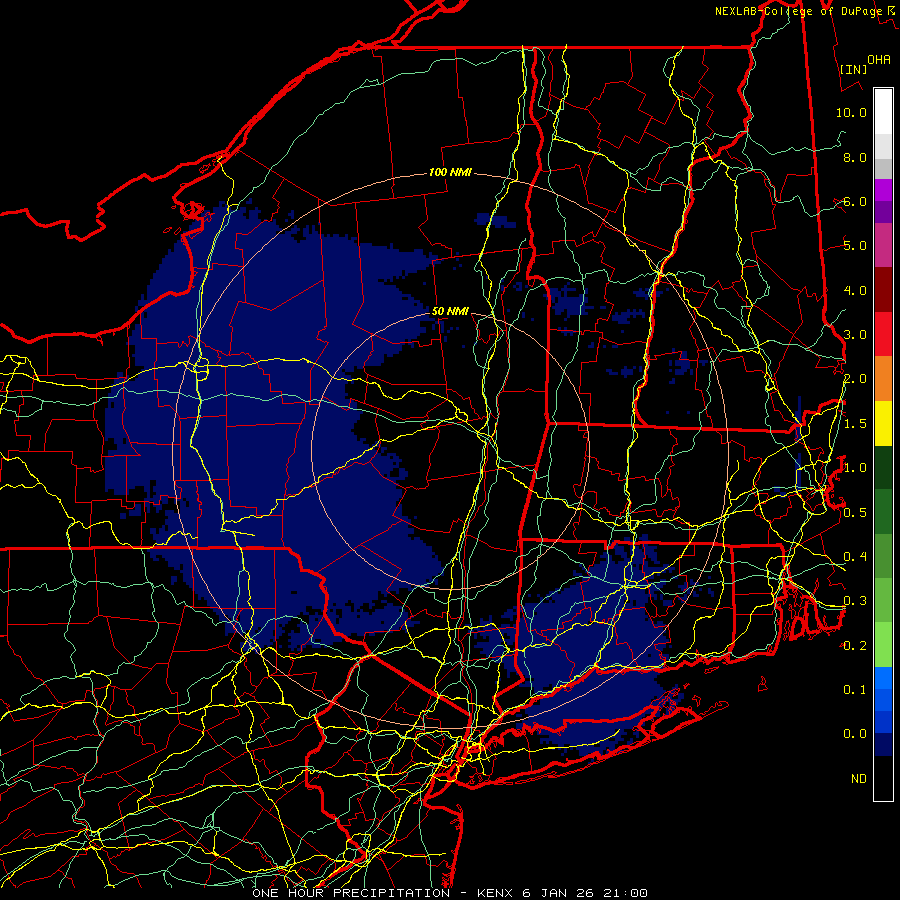Select the dark maroon legend color swatch
900x900 pixels.
[883, 290]
